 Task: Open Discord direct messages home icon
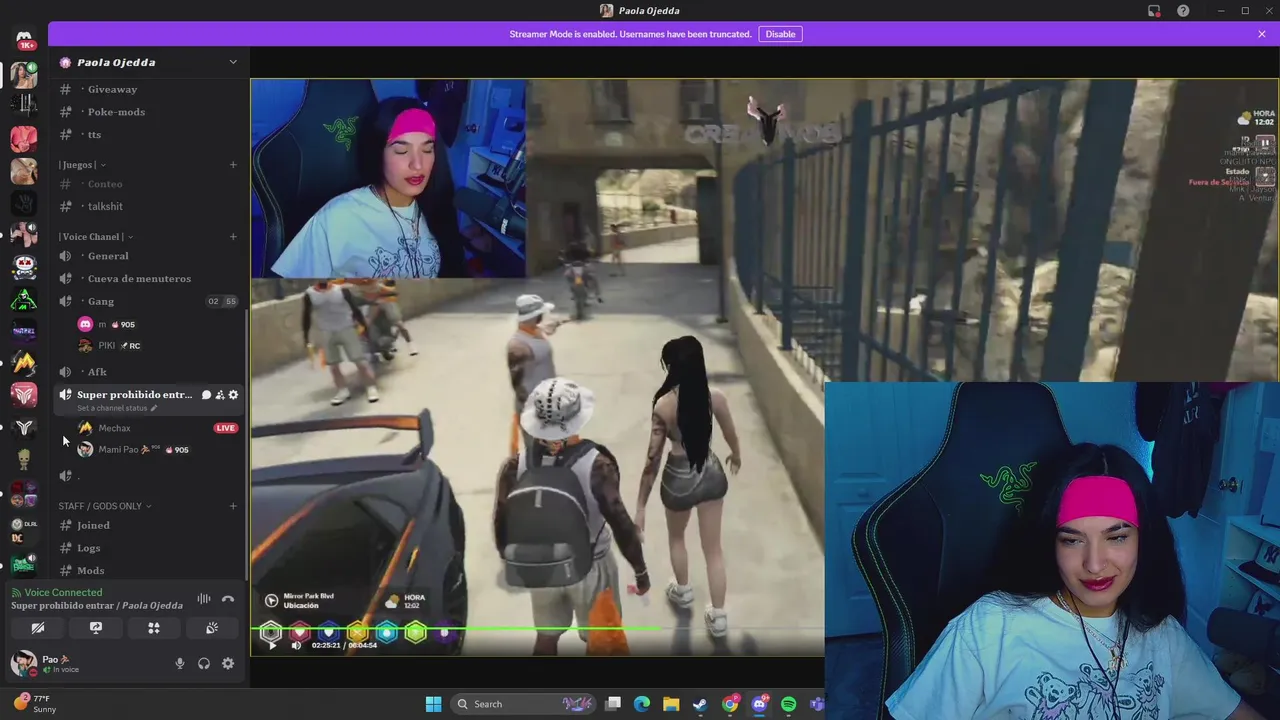[x=24, y=39]
